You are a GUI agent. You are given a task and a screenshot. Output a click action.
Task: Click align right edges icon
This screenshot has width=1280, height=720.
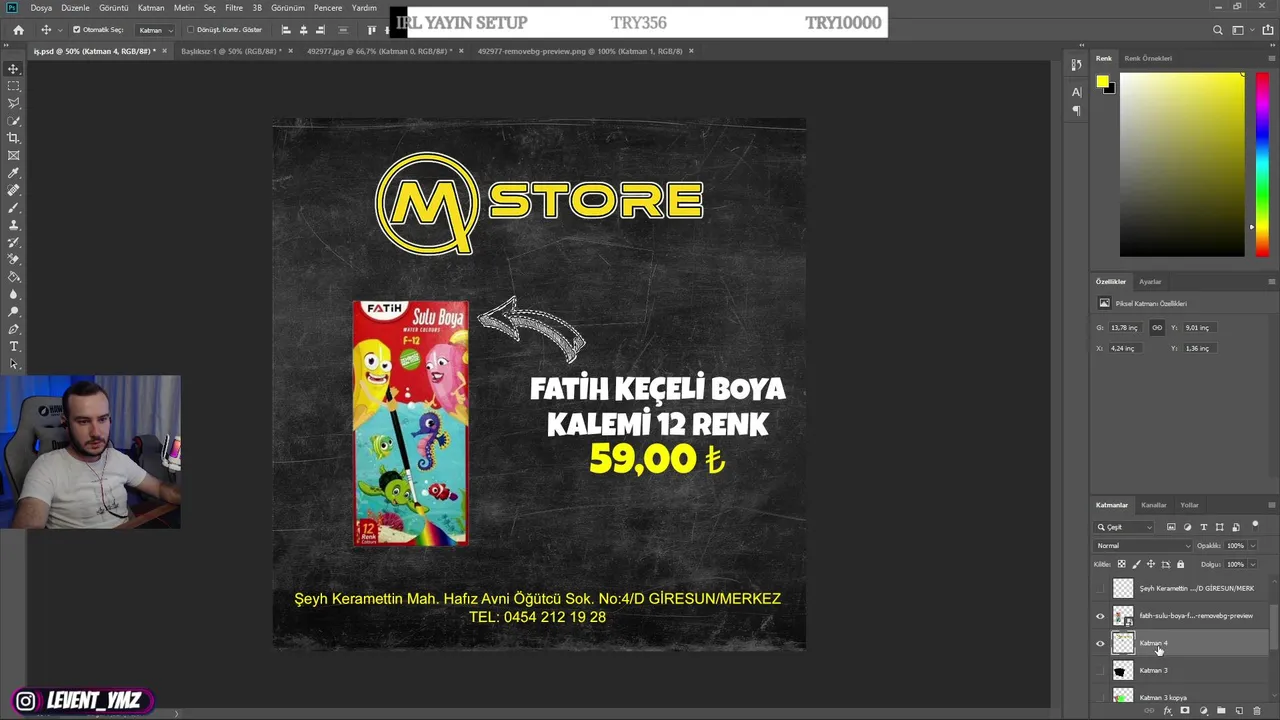click(321, 30)
